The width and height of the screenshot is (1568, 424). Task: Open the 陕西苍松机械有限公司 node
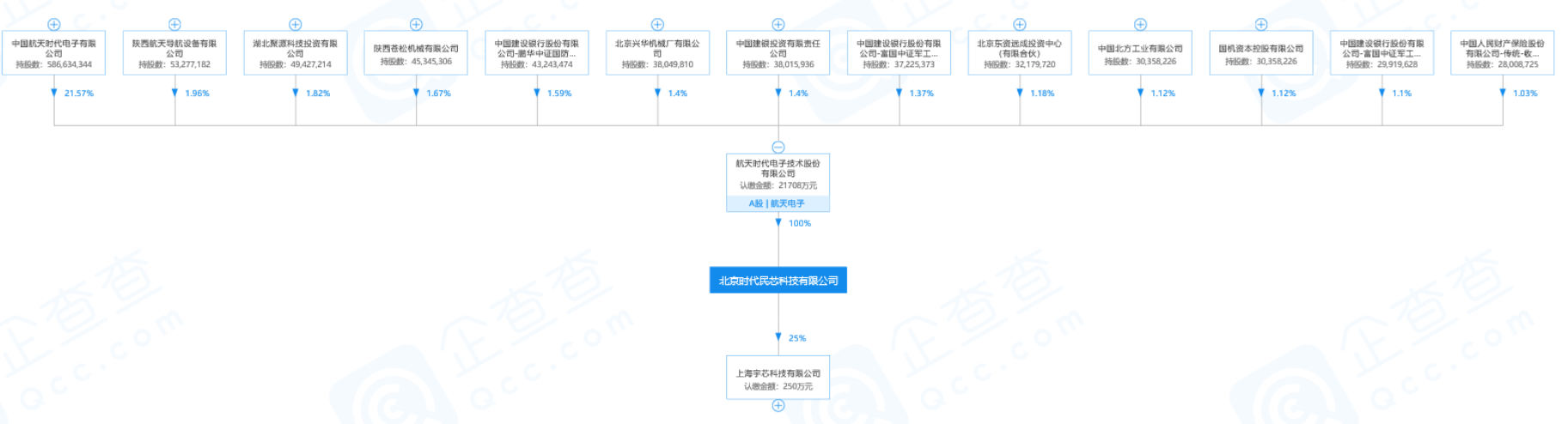pyautogui.click(x=416, y=53)
